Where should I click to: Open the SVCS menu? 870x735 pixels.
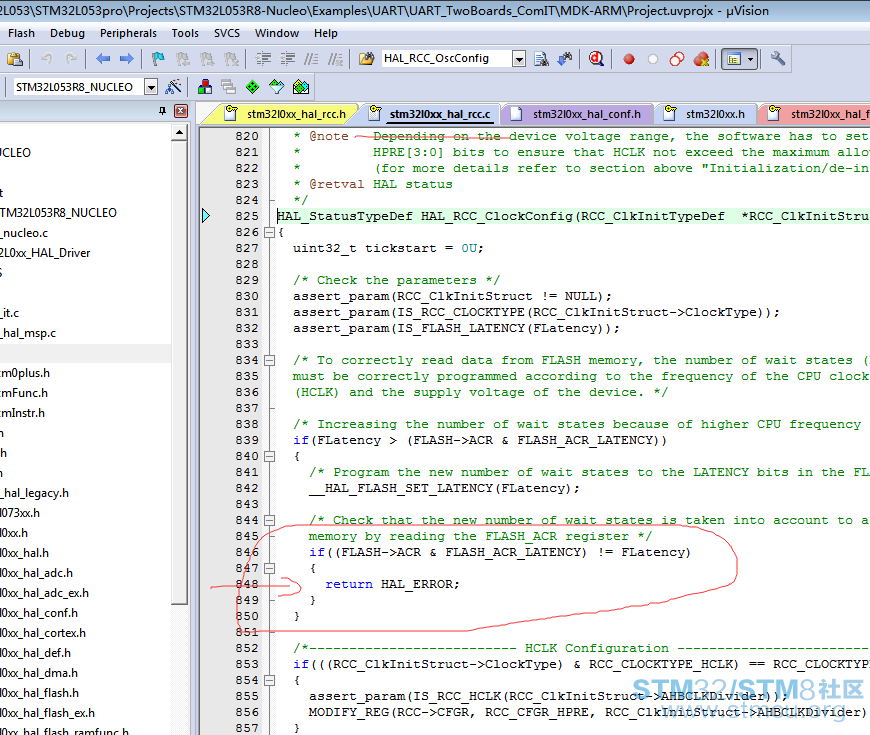[227, 33]
